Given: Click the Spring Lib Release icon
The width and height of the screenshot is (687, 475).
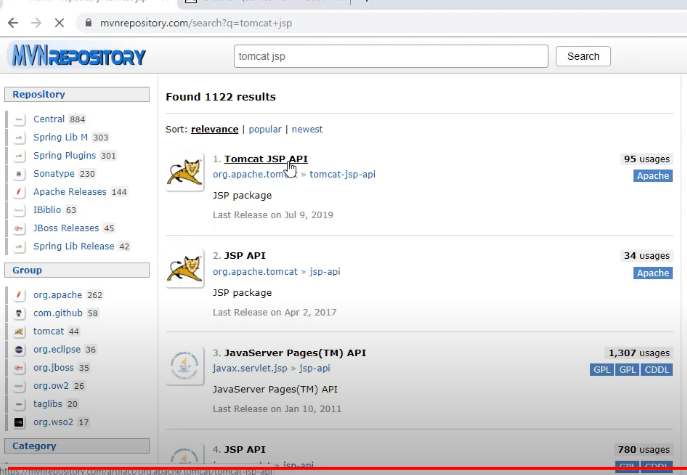Looking at the screenshot, I should [x=19, y=246].
